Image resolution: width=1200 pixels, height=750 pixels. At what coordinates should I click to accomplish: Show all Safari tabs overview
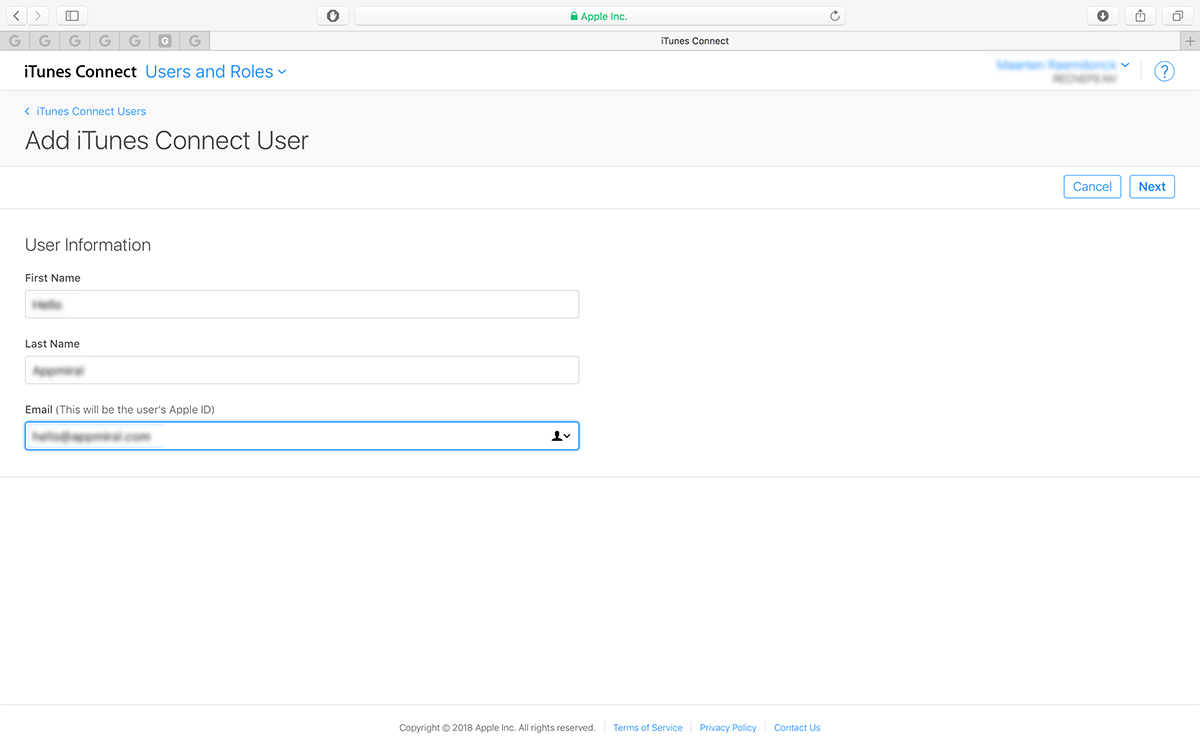point(1176,15)
